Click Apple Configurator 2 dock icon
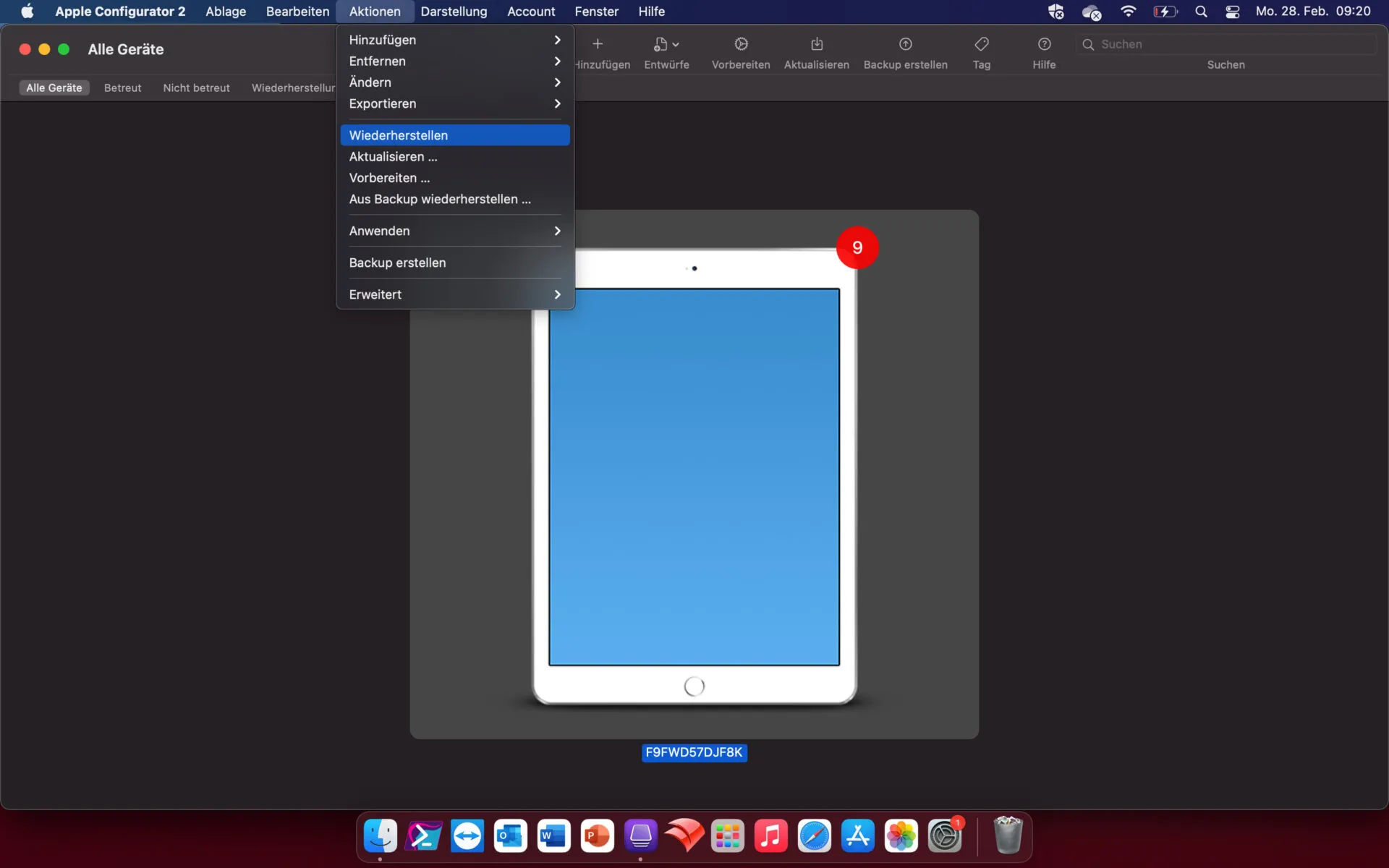Screen dimensions: 1389x868 [641, 836]
